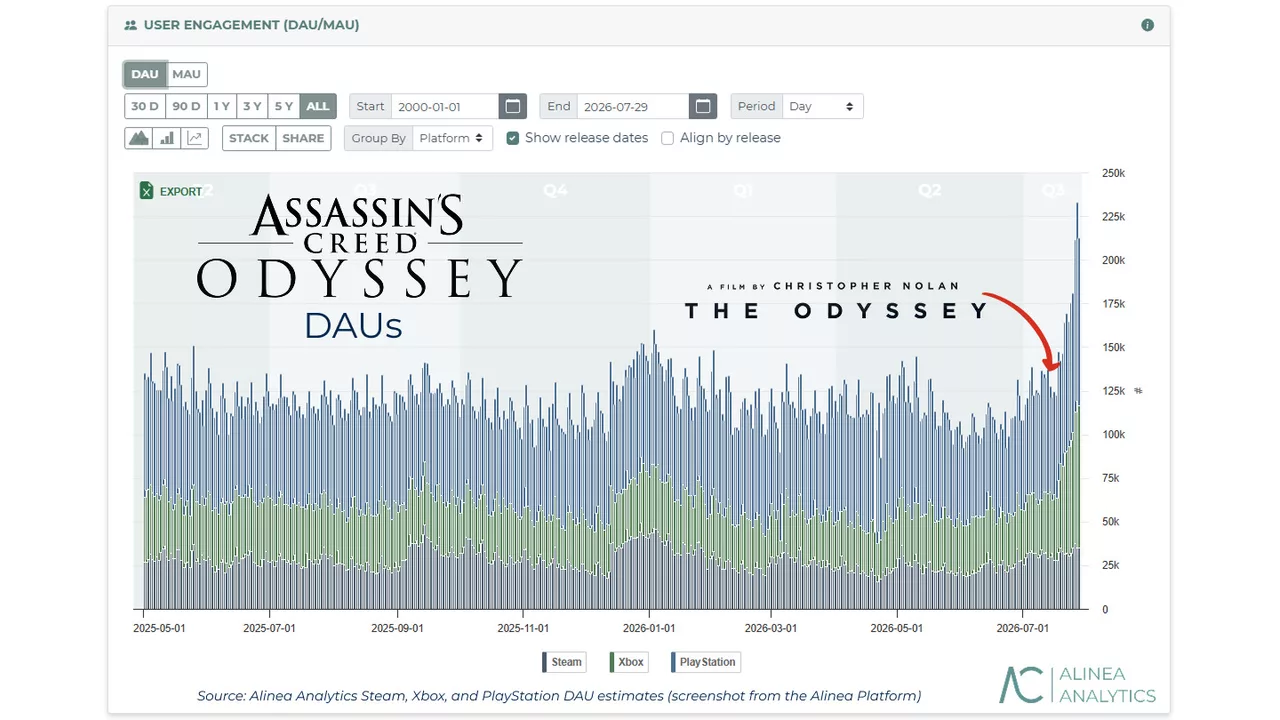The height and width of the screenshot is (720, 1280).
Task: Switch to the MAU metric
Action: (x=187, y=74)
